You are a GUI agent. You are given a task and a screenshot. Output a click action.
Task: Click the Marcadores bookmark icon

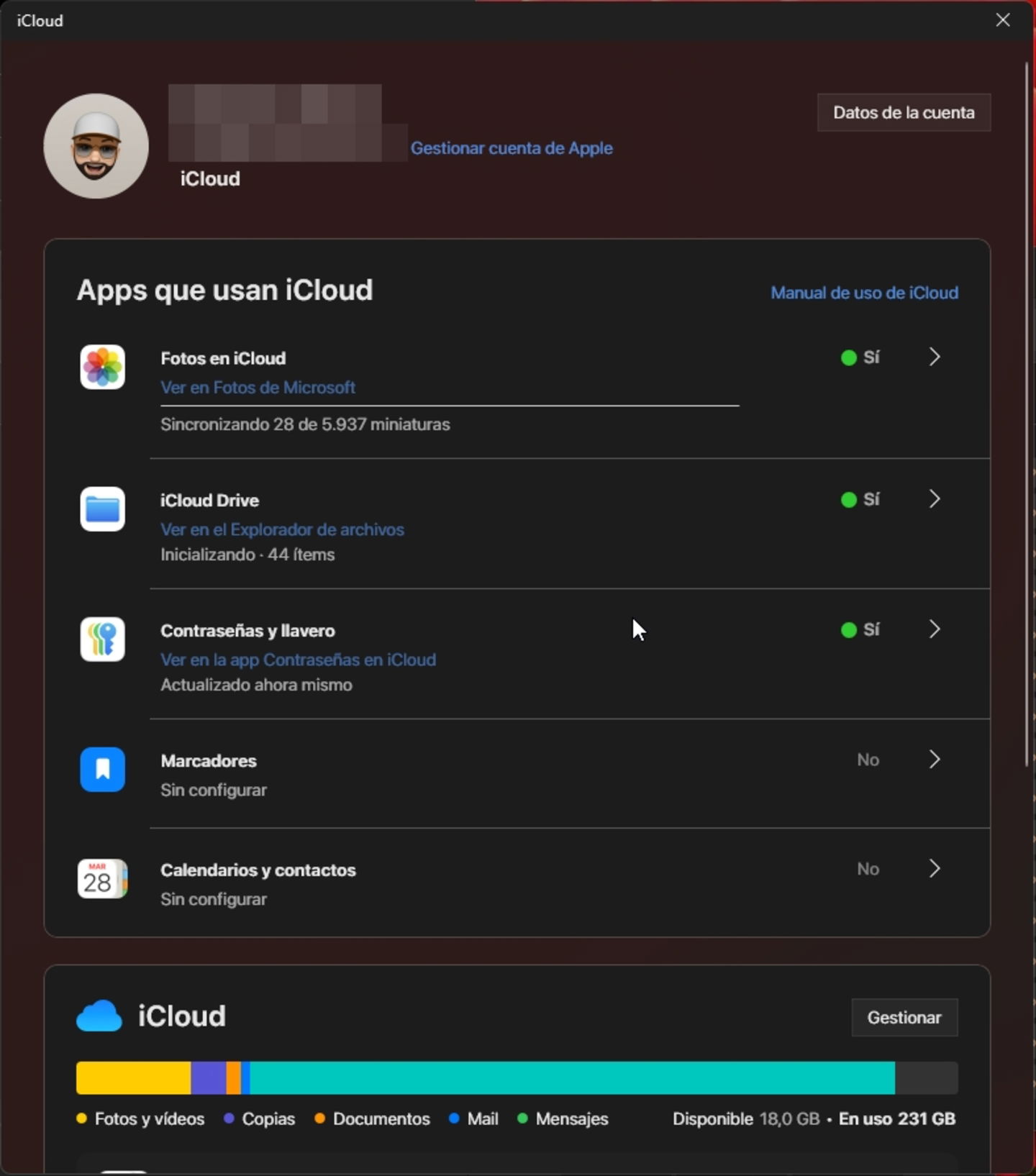102,770
